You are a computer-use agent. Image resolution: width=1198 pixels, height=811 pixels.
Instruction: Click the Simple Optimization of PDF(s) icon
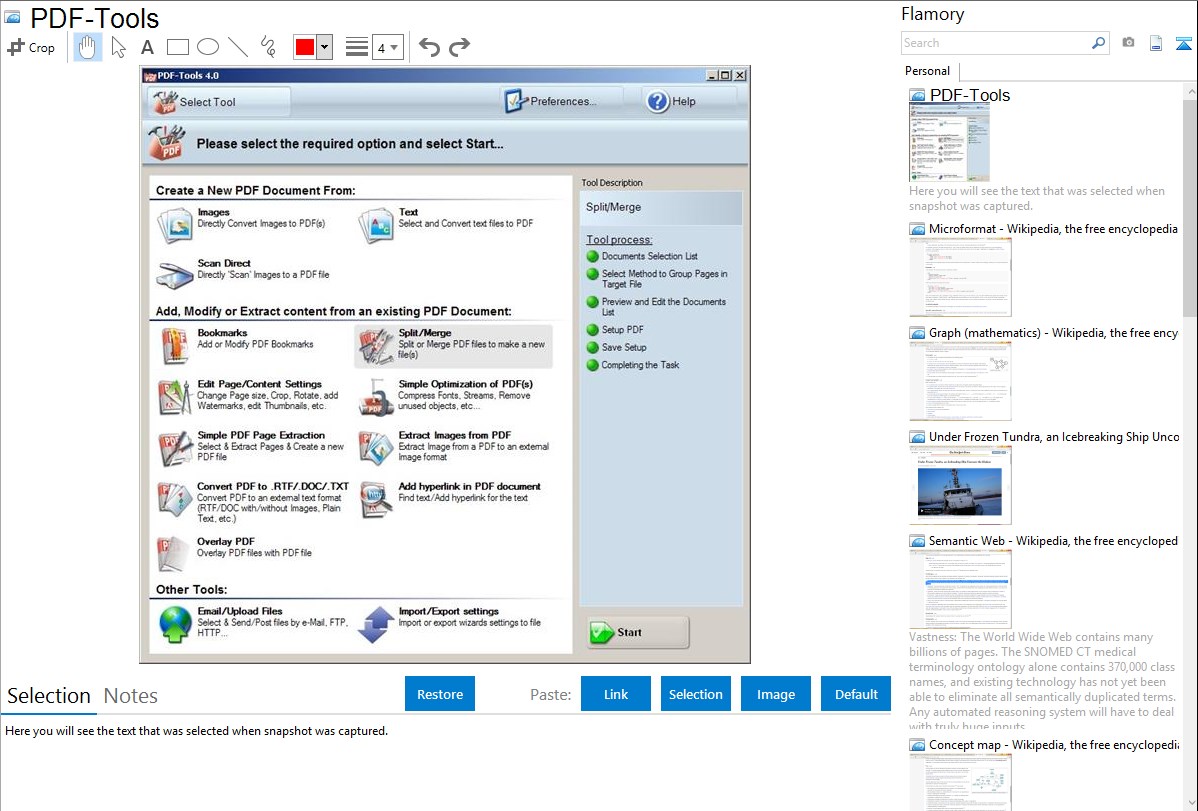(x=376, y=397)
